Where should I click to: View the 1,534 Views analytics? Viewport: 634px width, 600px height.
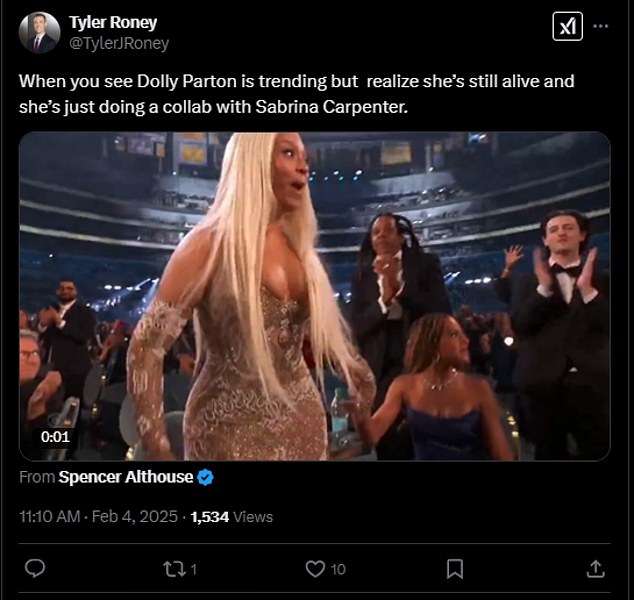click(x=231, y=517)
